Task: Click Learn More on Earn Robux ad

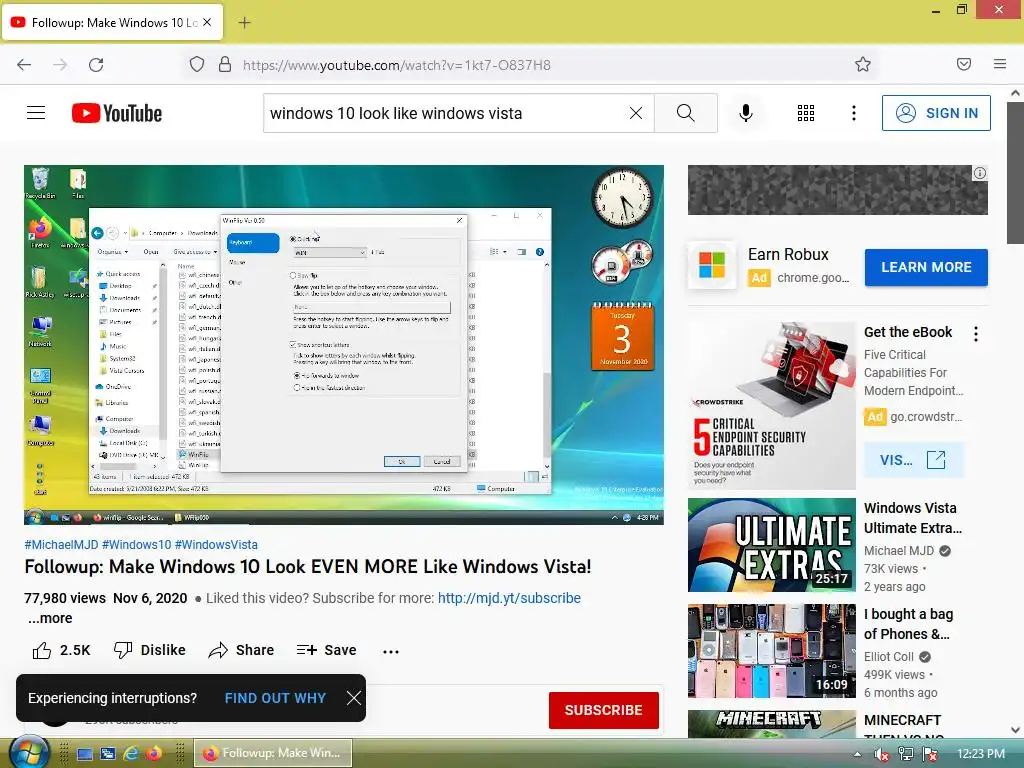Action: tap(926, 267)
